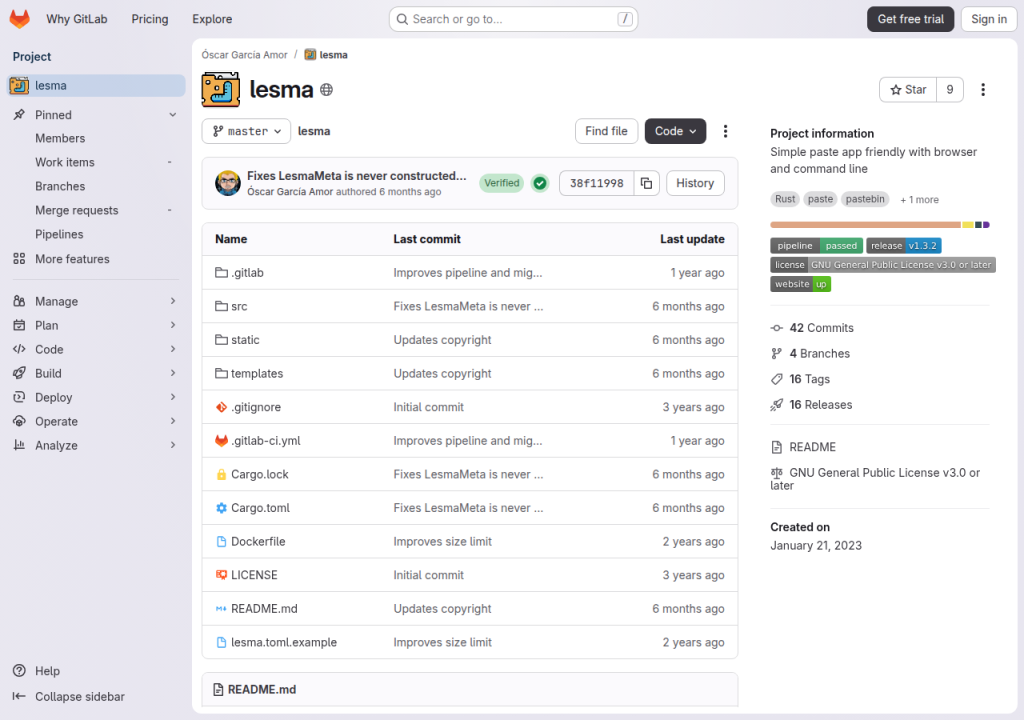Click the Rust topic tag
The width and height of the screenshot is (1024, 720).
click(785, 199)
